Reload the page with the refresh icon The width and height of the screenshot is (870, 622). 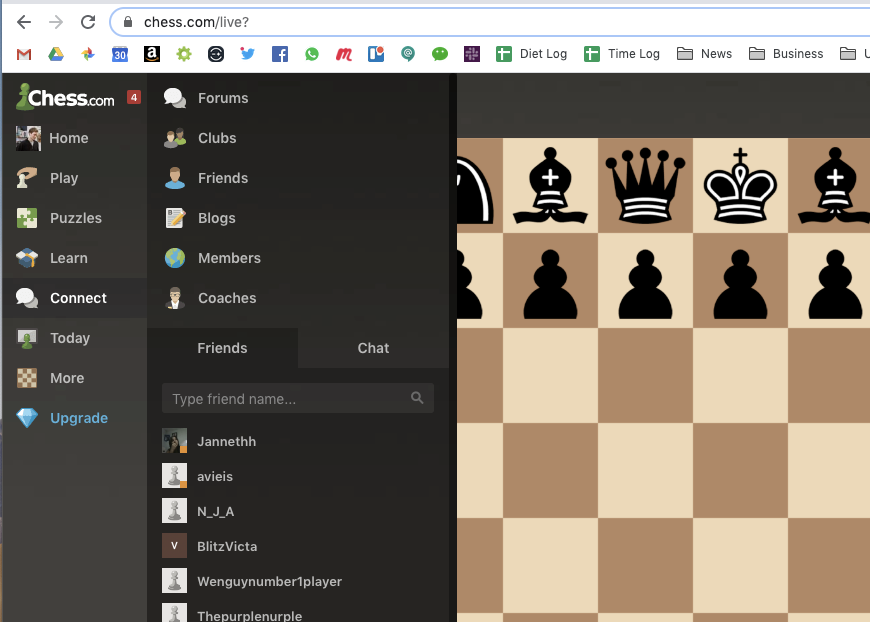point(88,22)
